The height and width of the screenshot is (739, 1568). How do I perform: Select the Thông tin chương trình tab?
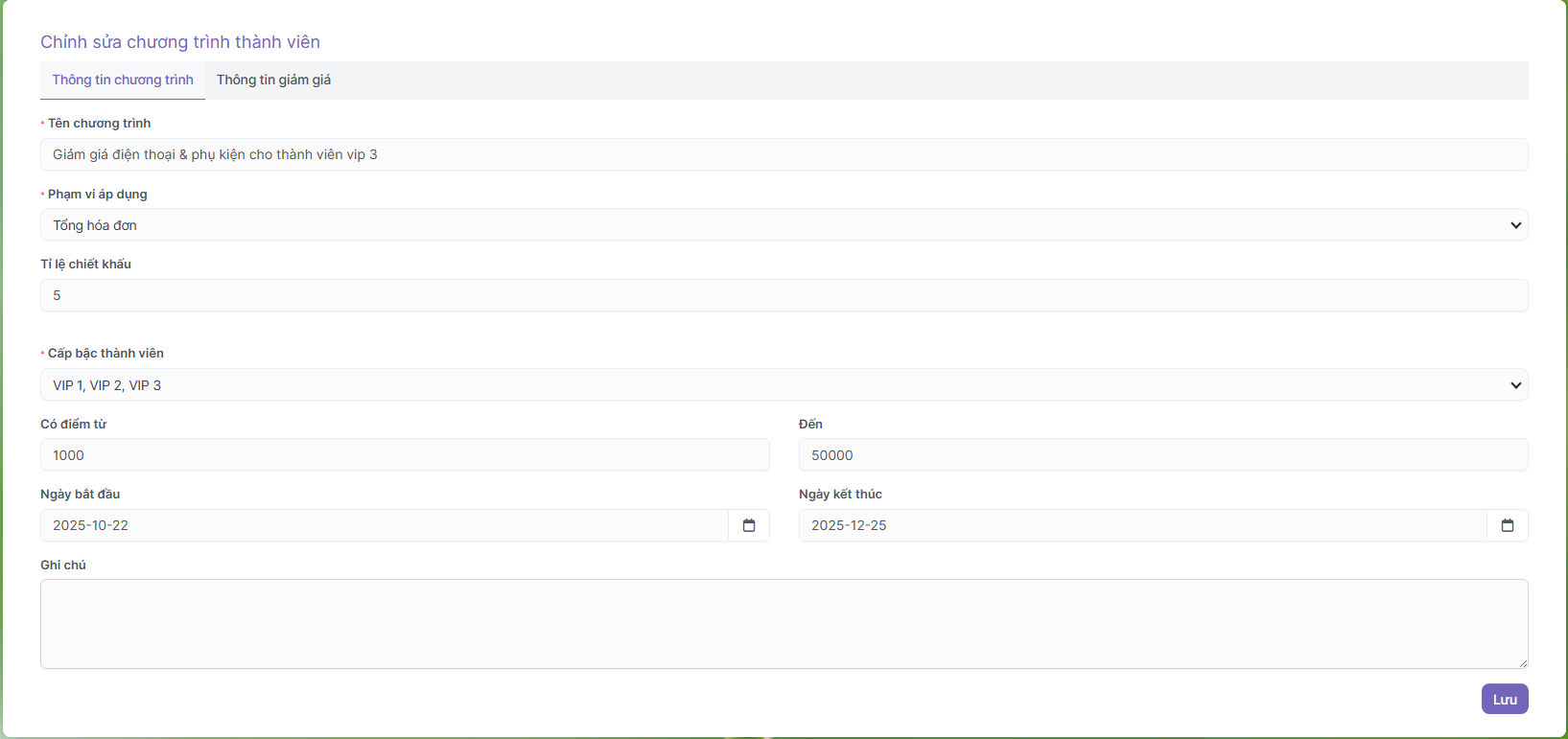pos(123,81)
